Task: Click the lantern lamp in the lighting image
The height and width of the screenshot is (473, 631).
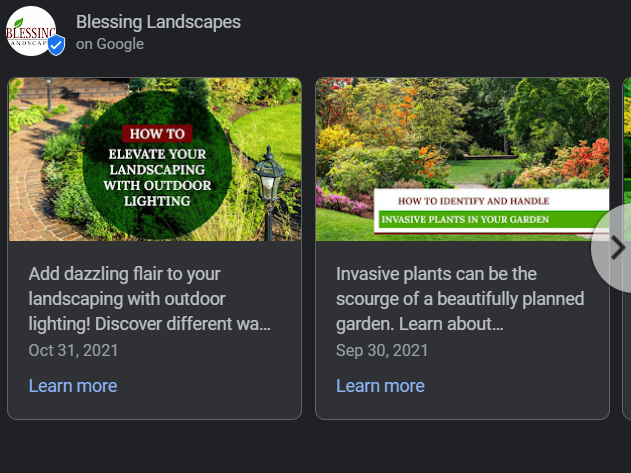Action: point(269,176)
